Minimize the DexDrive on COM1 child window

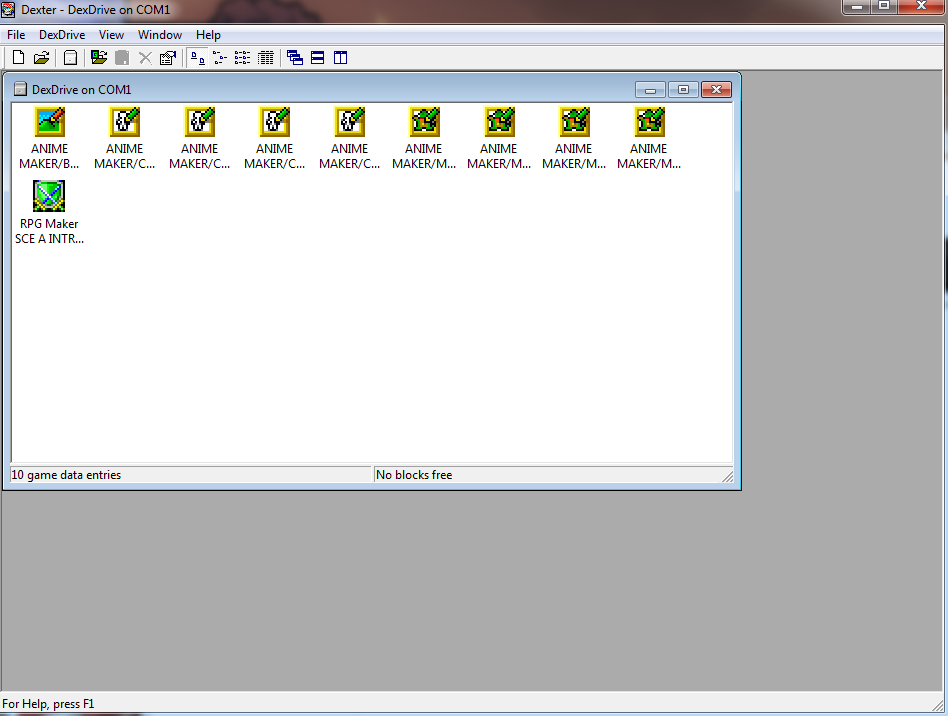(651, 90)
